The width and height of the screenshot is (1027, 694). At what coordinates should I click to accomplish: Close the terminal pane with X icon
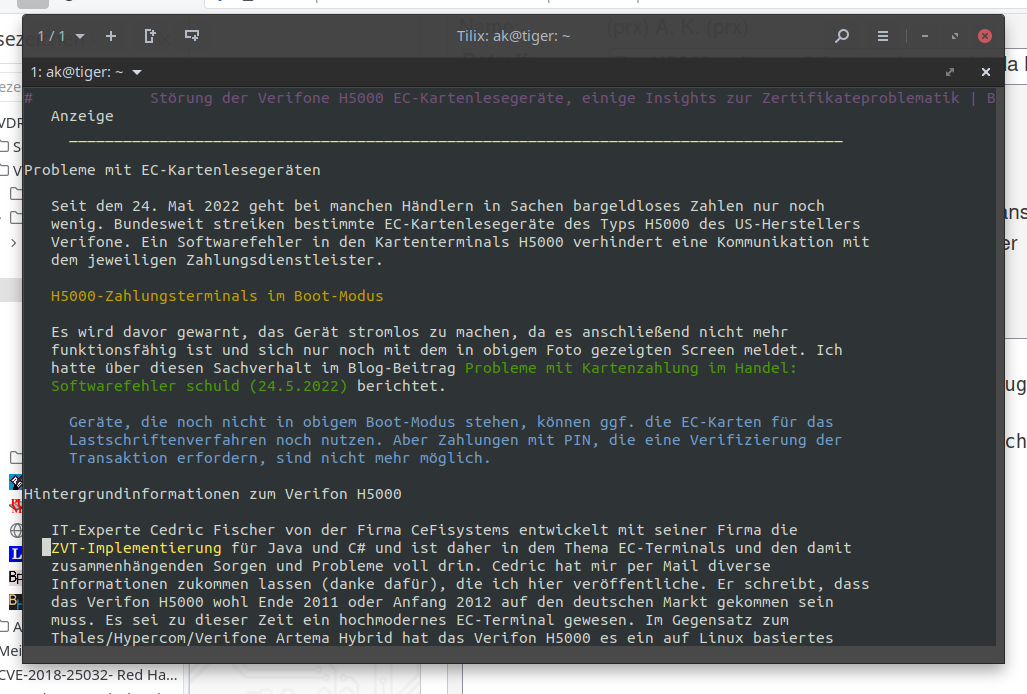[986, 72]
